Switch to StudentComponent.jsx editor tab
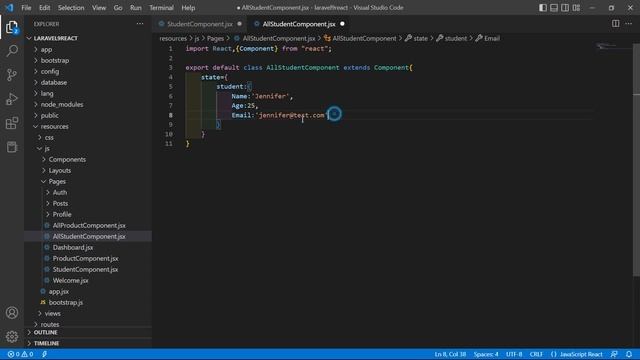This screenshot has width=640, height=360. [x=199, y=24]
